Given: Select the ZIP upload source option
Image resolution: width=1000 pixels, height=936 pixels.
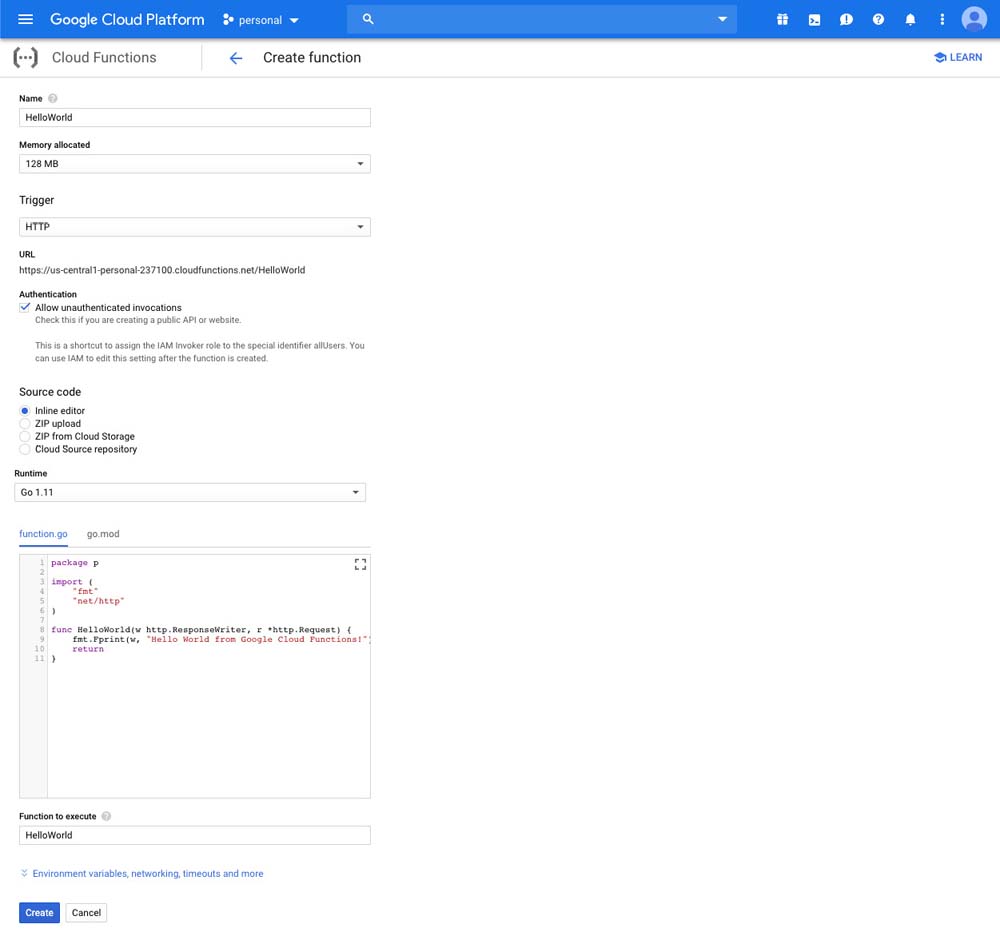Looking at the screenshot, I should (25, 424).
